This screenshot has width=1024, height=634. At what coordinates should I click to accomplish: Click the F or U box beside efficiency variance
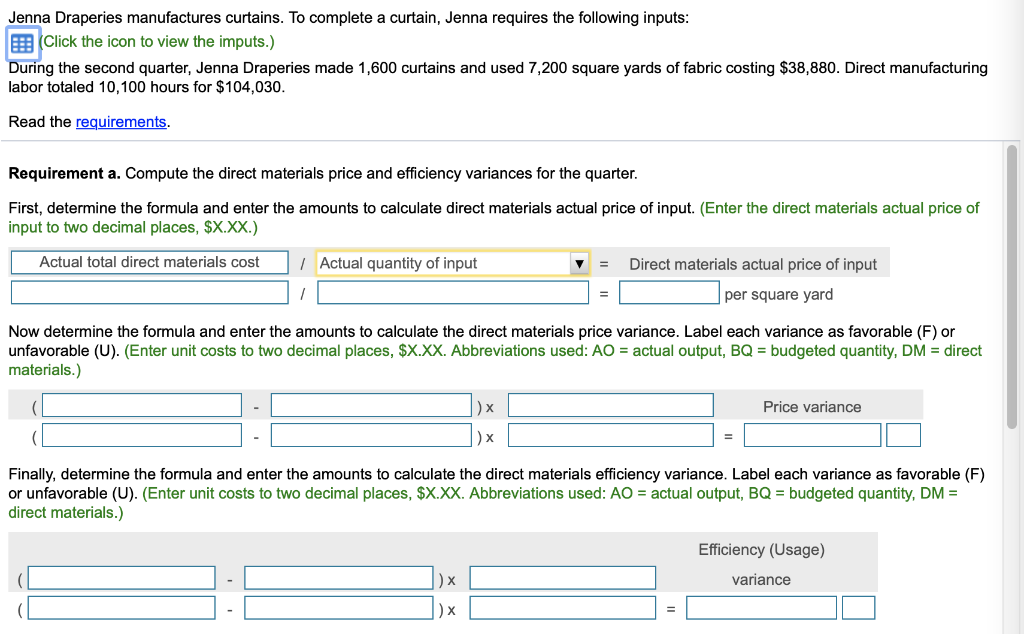858,607
